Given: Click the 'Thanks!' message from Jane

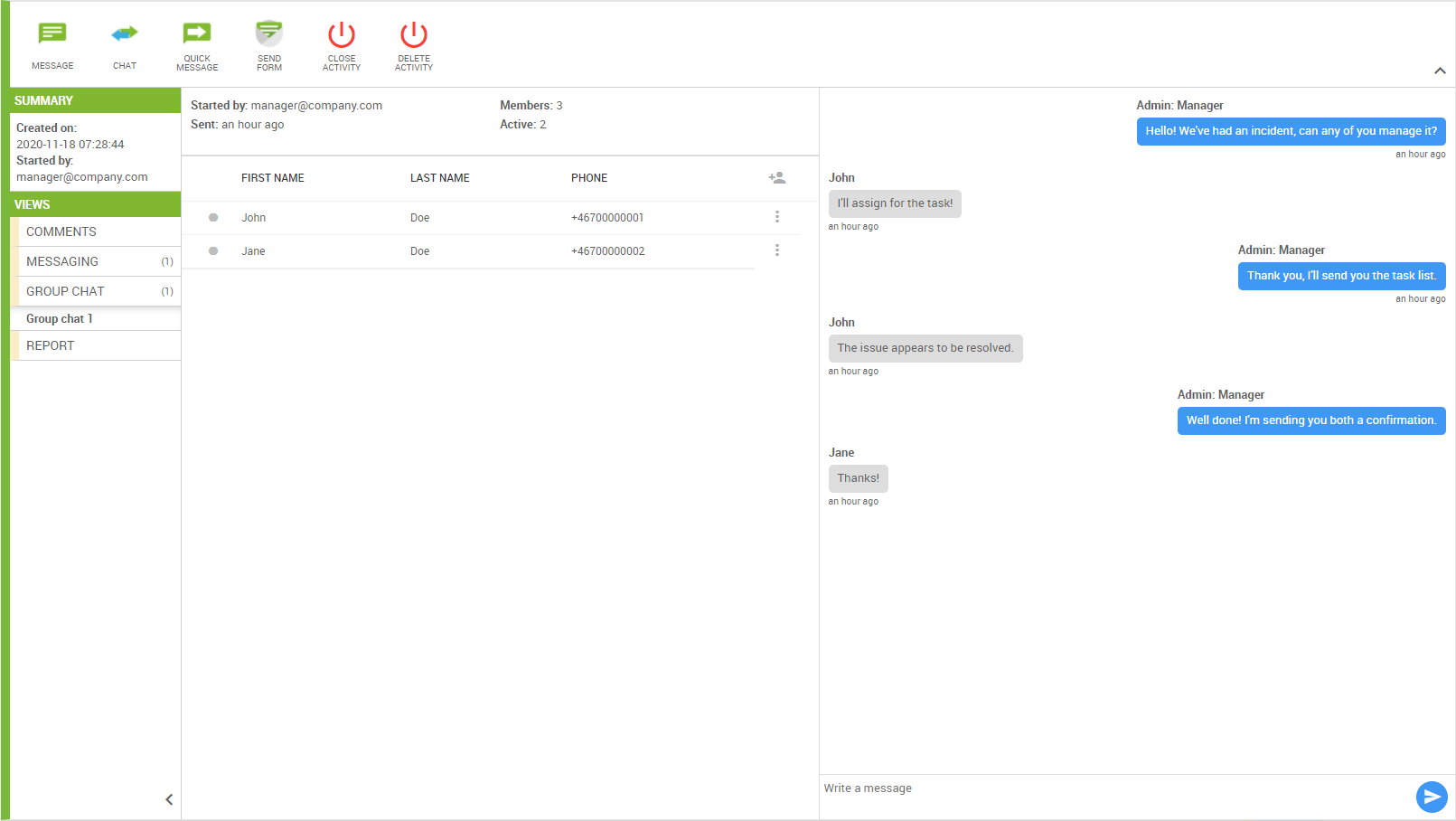Looking at the screenshot, I should tap(859, 478).
